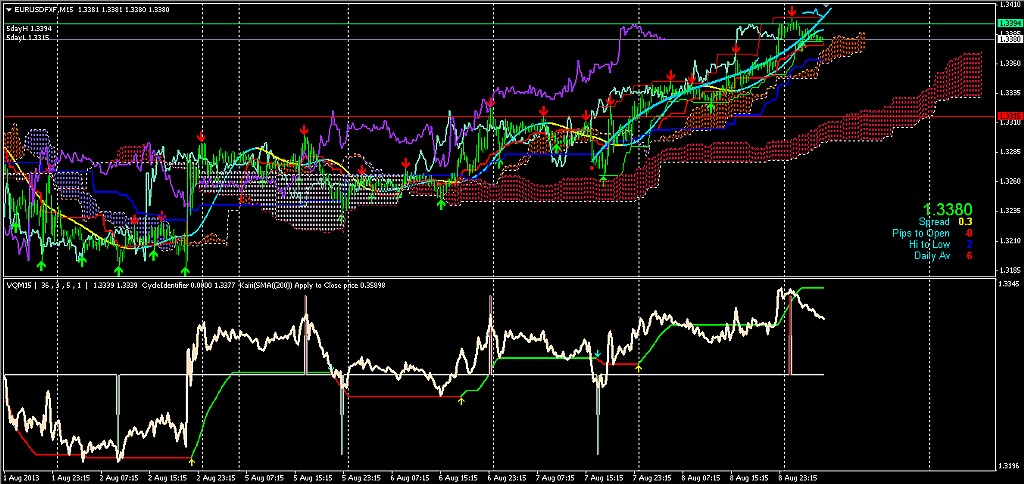Screen dimensions: 1024x484
Task: Click the VQM15 indicator label in subwindow
Action: pyautogui.click(x=18, y=285)
